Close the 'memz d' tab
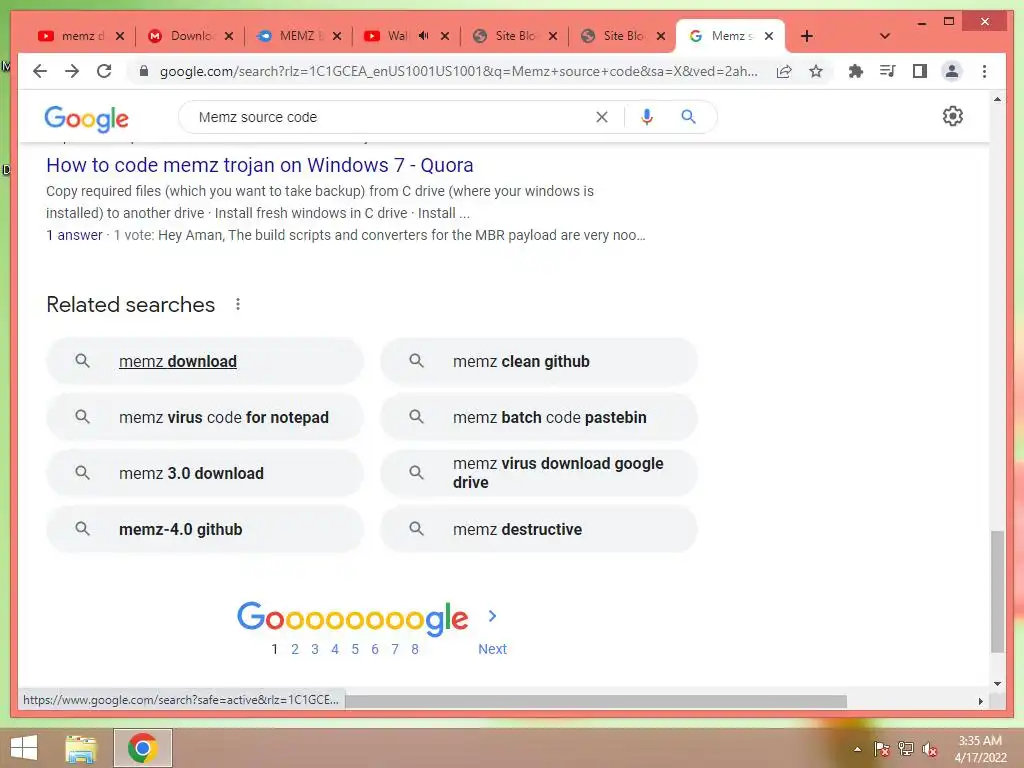The height and width of the screenshot is (768, 1024). click(x=120, y=36)
